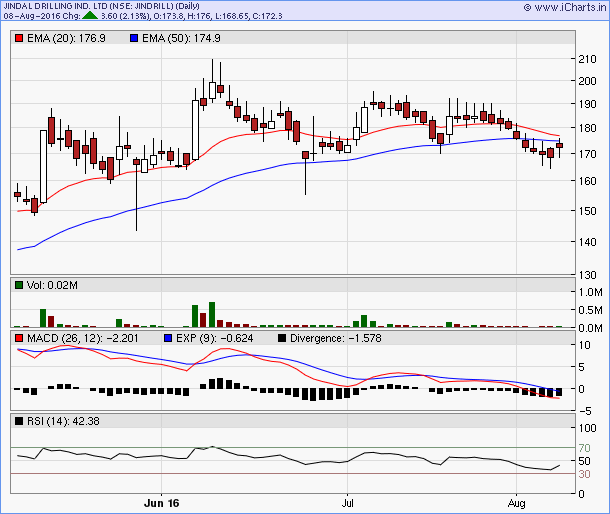Click the green Vol legend swatch
The width and height of the screenshot is (610, 514).
pos(19,285)
